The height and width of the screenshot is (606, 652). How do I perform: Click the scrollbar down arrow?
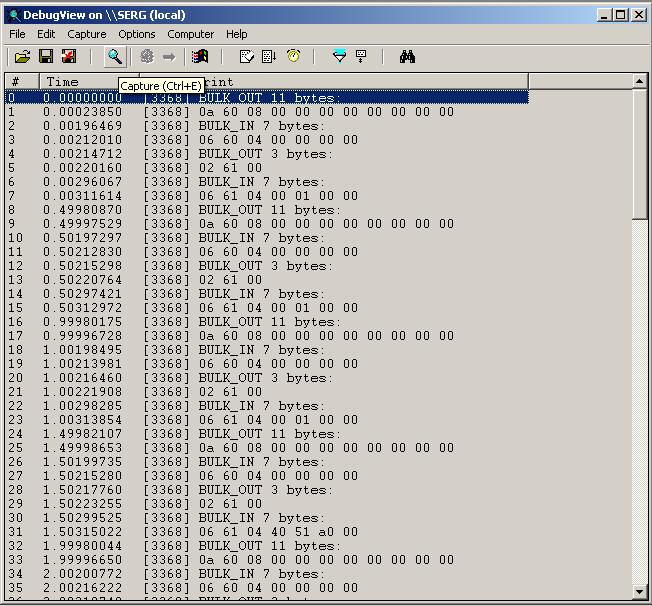point(640,591)
